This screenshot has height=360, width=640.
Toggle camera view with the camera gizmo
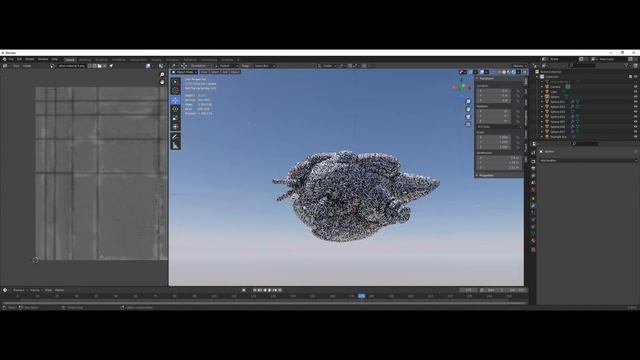tap(468, 117)
